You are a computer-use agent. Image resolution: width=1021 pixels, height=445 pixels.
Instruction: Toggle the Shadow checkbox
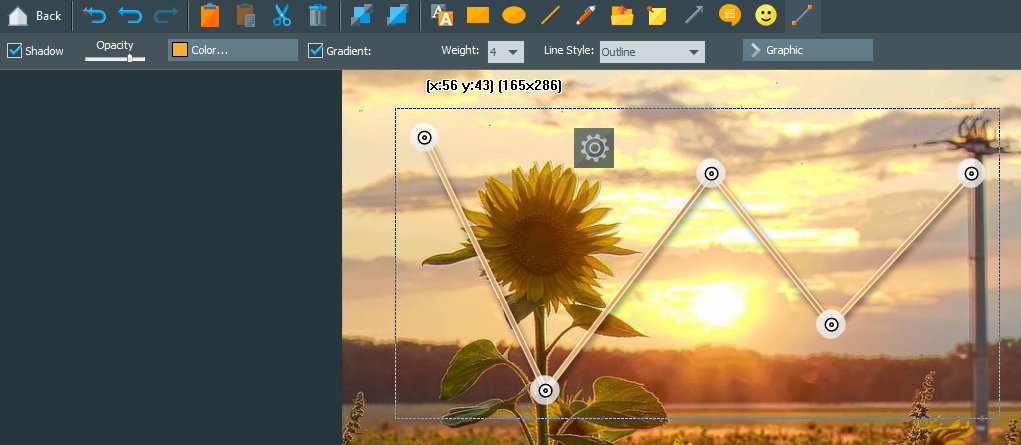[15, 50]
